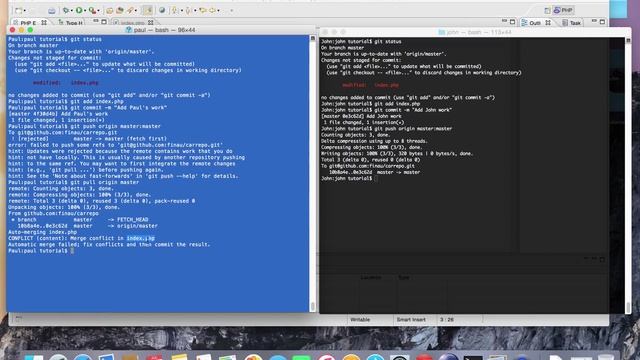Open the New wizard dropdown arrow
This screenshot has width=640, height=360.
[x=24, y=10]
